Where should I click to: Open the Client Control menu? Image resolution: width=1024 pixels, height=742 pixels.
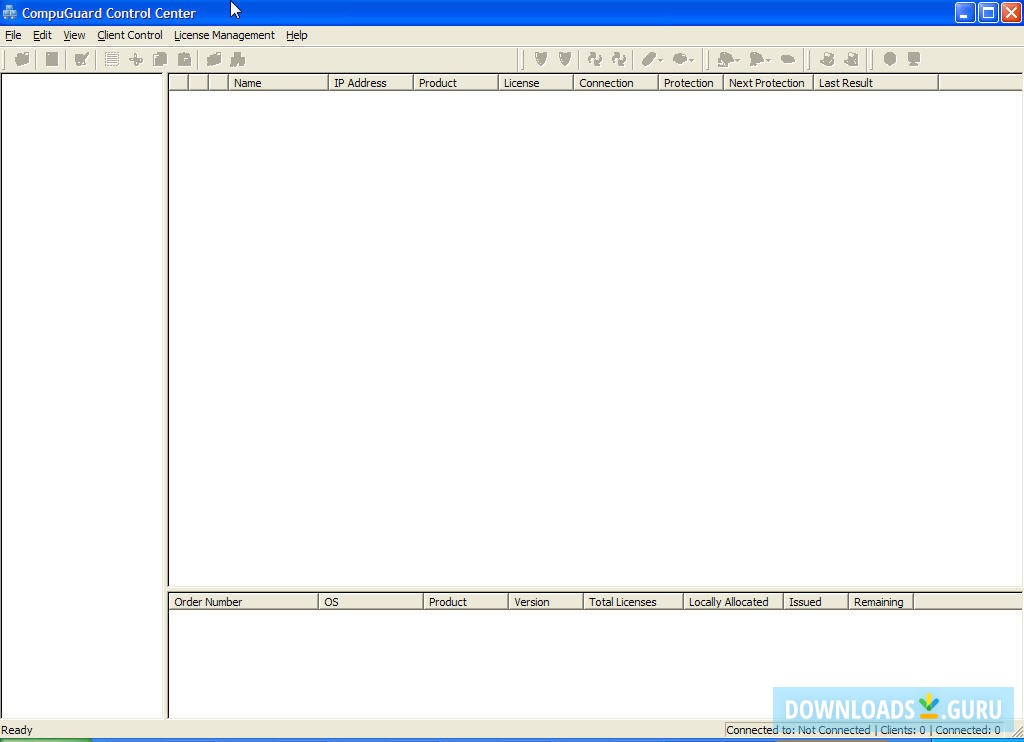click(129, 34)
